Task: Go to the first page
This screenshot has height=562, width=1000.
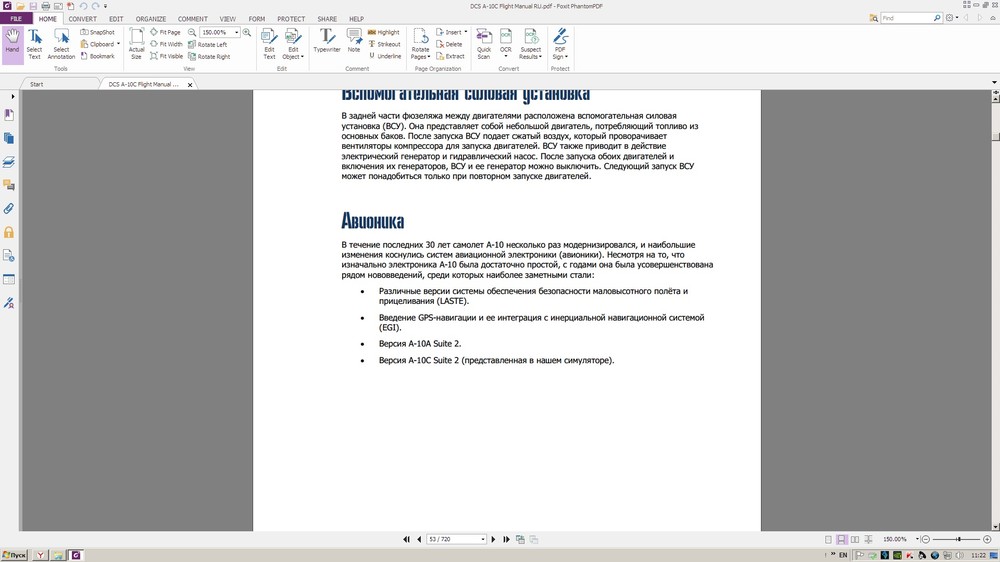Action: click(406, 539)
